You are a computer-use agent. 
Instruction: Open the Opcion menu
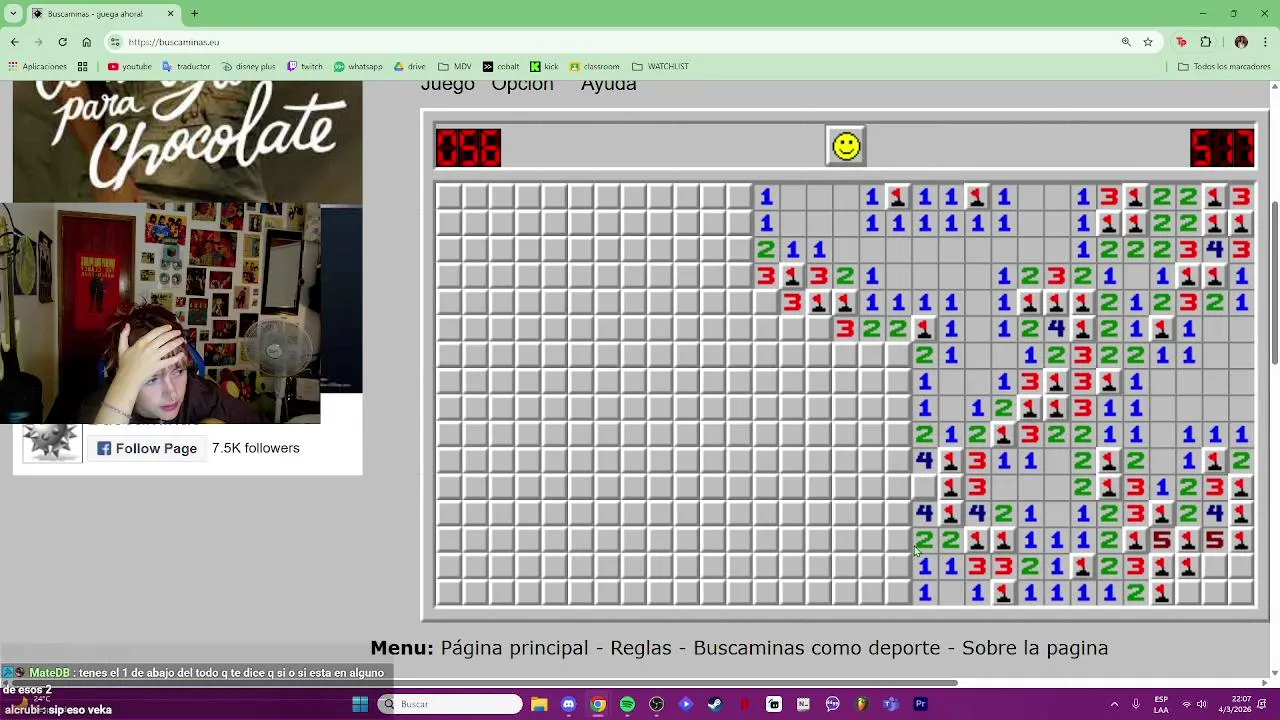[x=522, y=85]
